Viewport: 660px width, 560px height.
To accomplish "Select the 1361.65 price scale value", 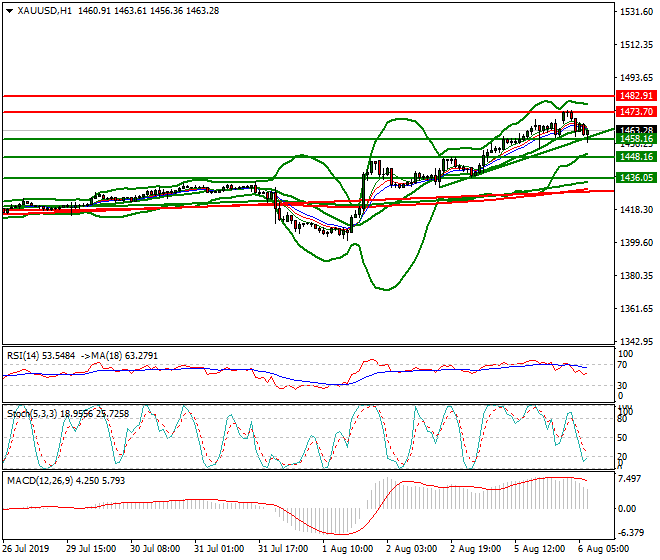I will [636, 309].
